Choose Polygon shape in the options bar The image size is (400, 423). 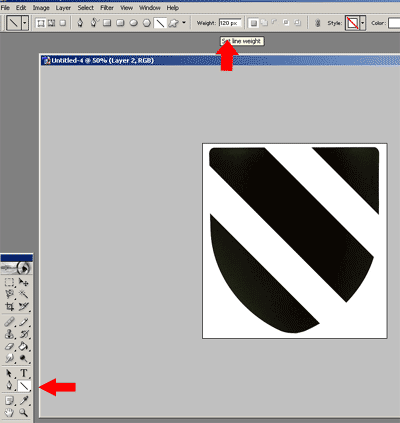[147, 23]
